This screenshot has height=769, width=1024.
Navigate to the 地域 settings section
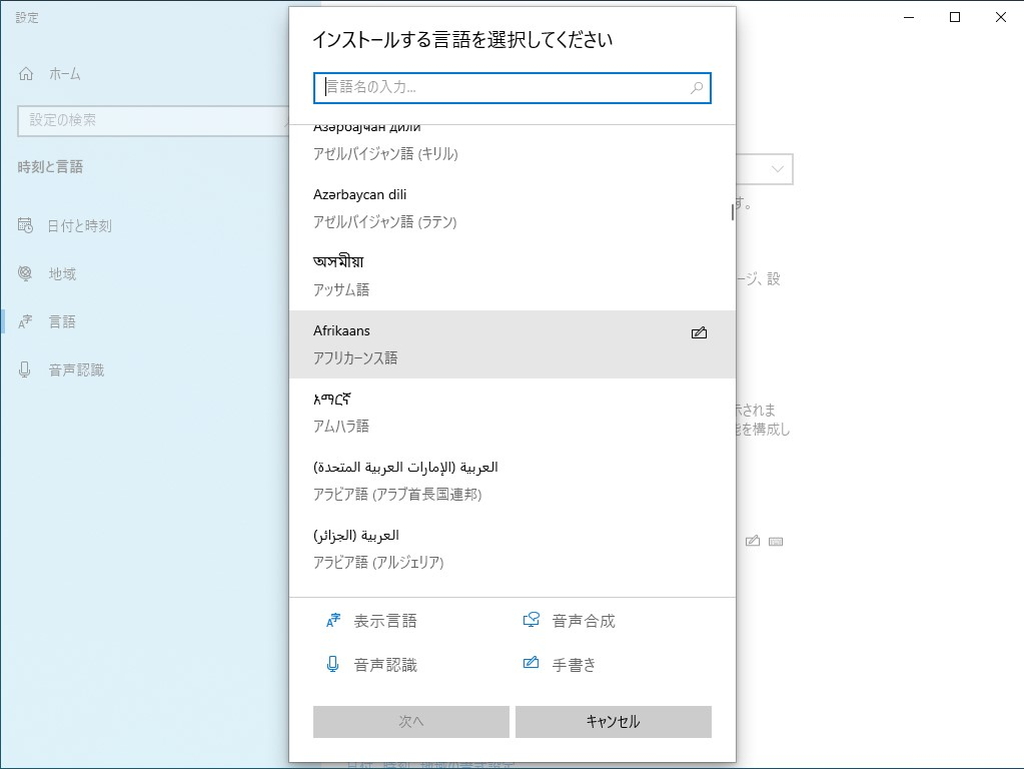60,273
